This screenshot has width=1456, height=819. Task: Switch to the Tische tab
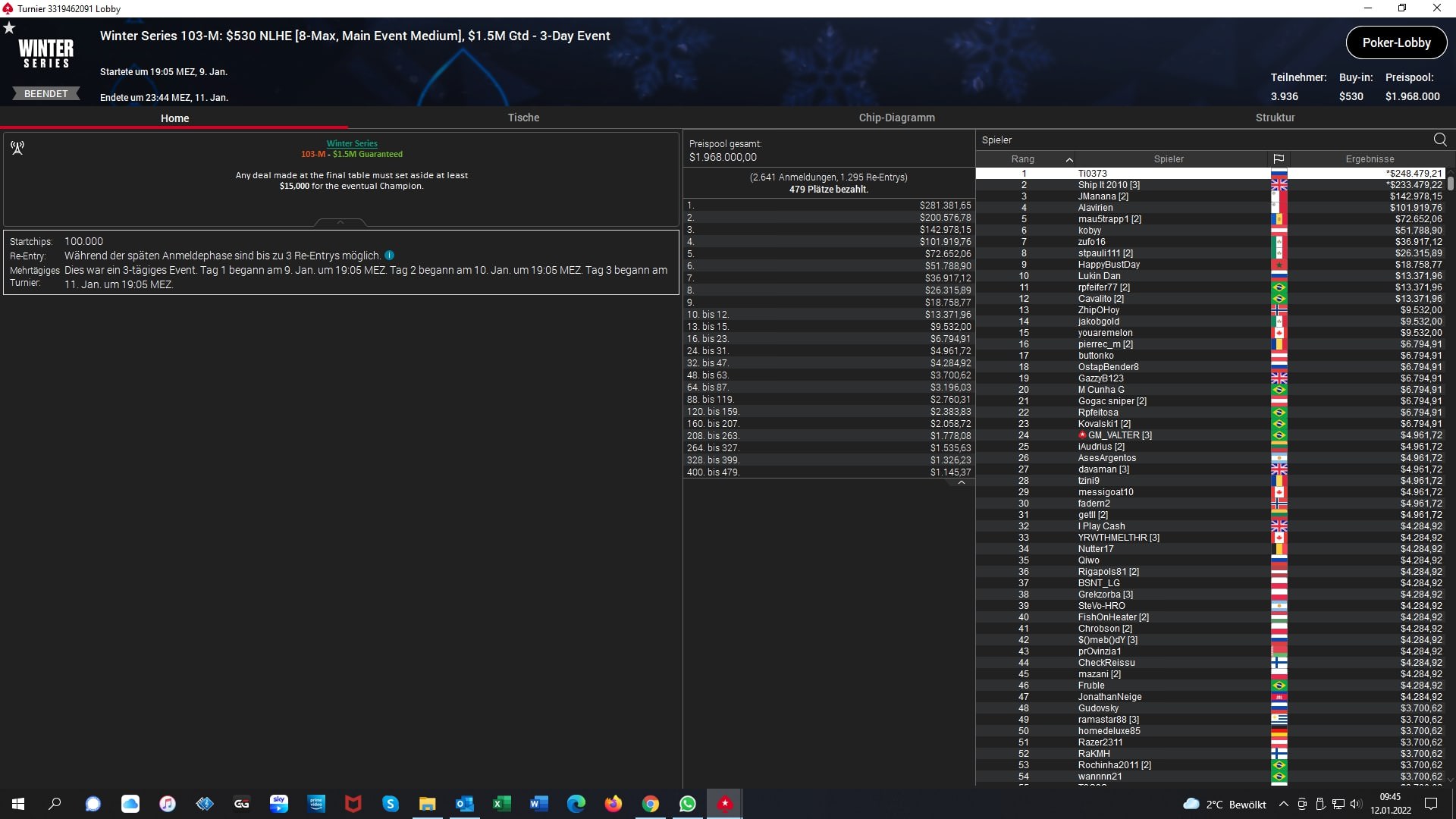click(523, 118)
